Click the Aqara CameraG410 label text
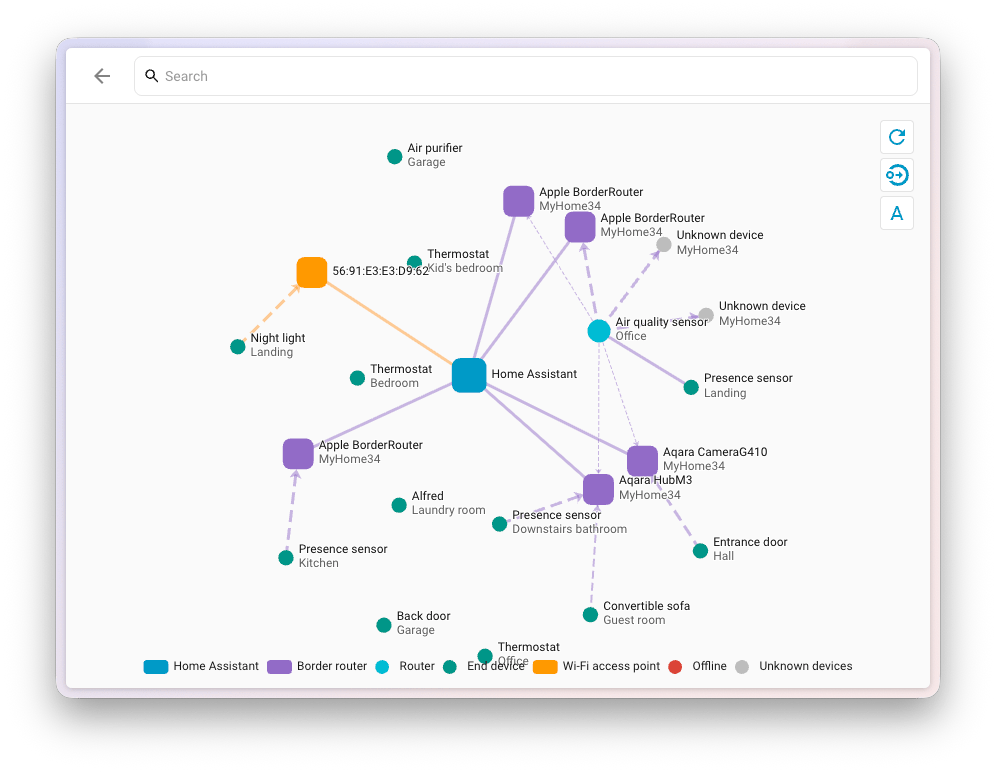Image resolution: width=996 pixels, height=772 pixels. (715, 452)
